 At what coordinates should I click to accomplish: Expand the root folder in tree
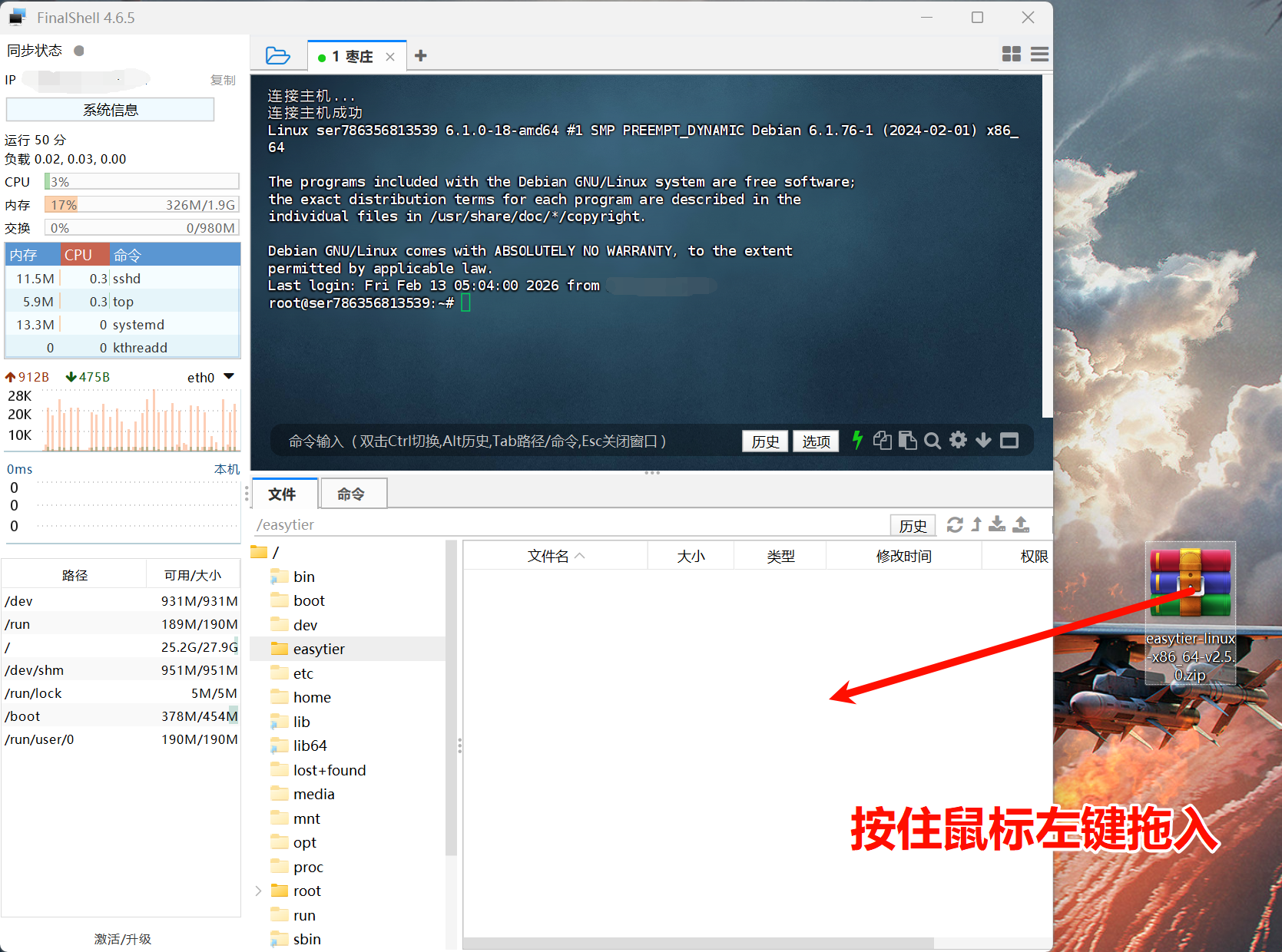(258, 891)
